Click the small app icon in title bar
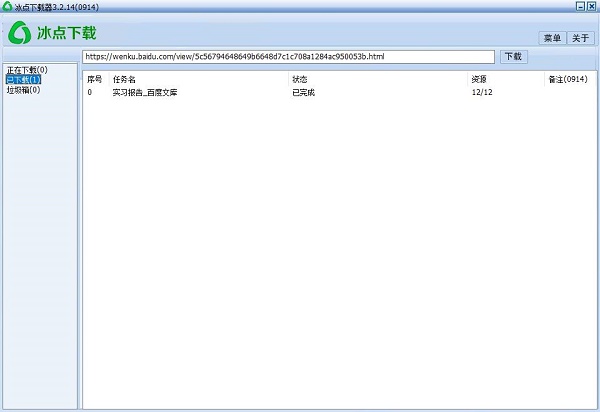 [7, 6]
